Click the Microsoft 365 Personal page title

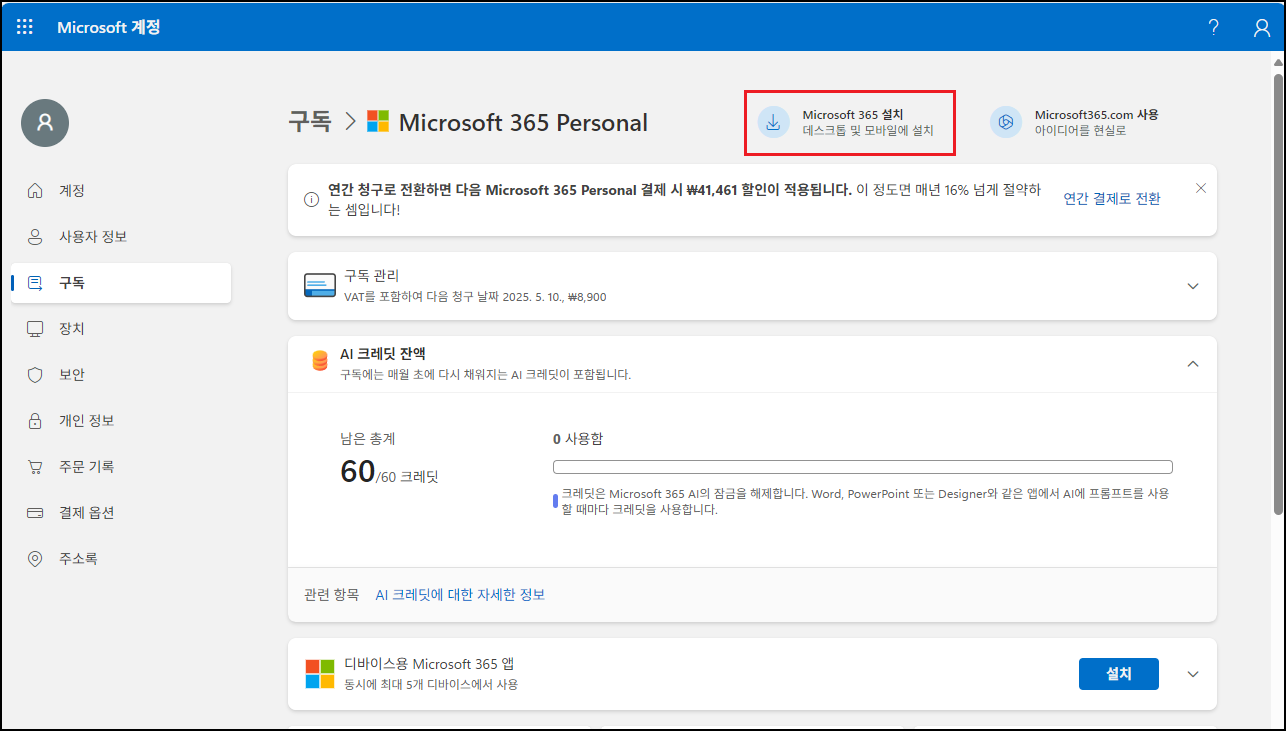coord(523,122)
